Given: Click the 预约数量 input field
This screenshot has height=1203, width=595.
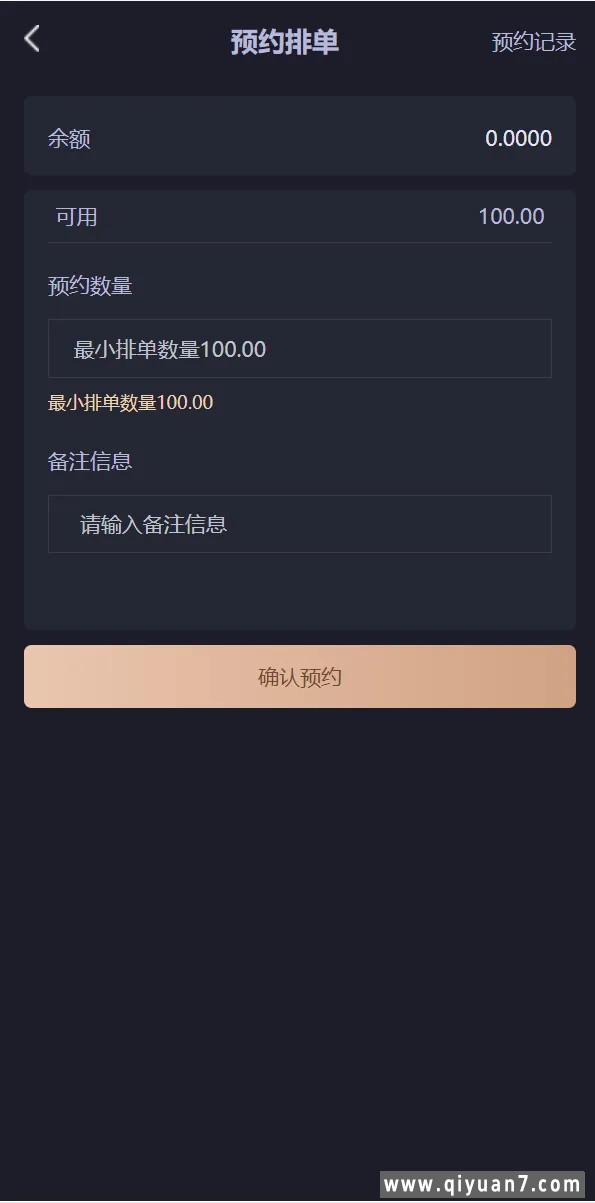Looking at the screenshot, I should tap(300, 348).
